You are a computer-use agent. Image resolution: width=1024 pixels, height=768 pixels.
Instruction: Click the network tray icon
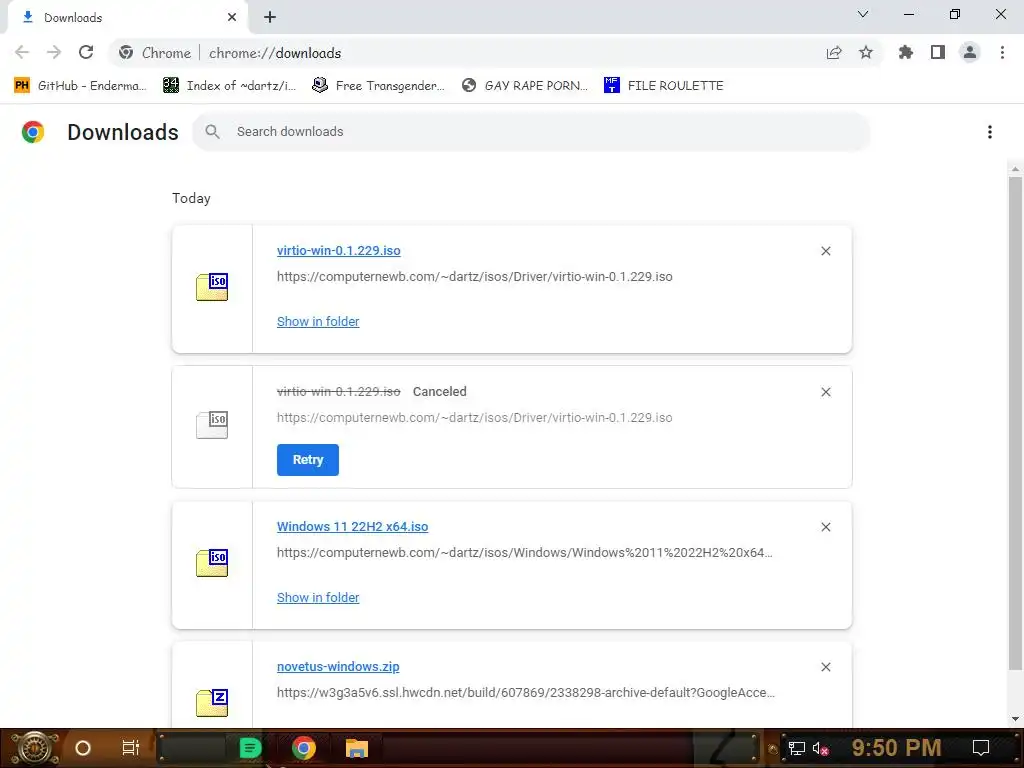click(797, 748)
